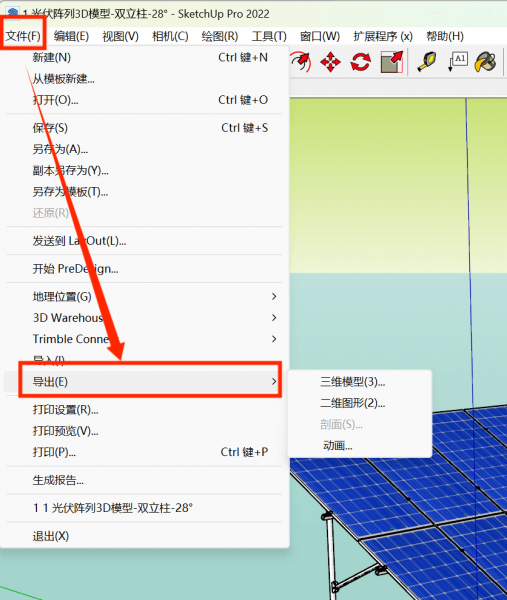Choose 三维模型(3)... export option
Viewport: 507px width, 600px height.
tap(360, 382)
